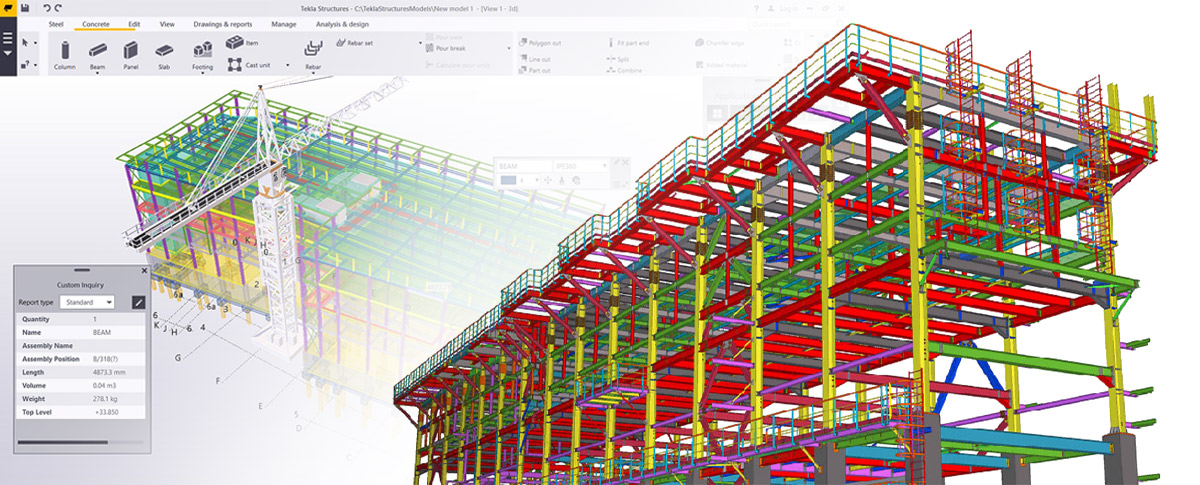
Task: Switch to the Concrete tab
Action: tap(96, 23)
